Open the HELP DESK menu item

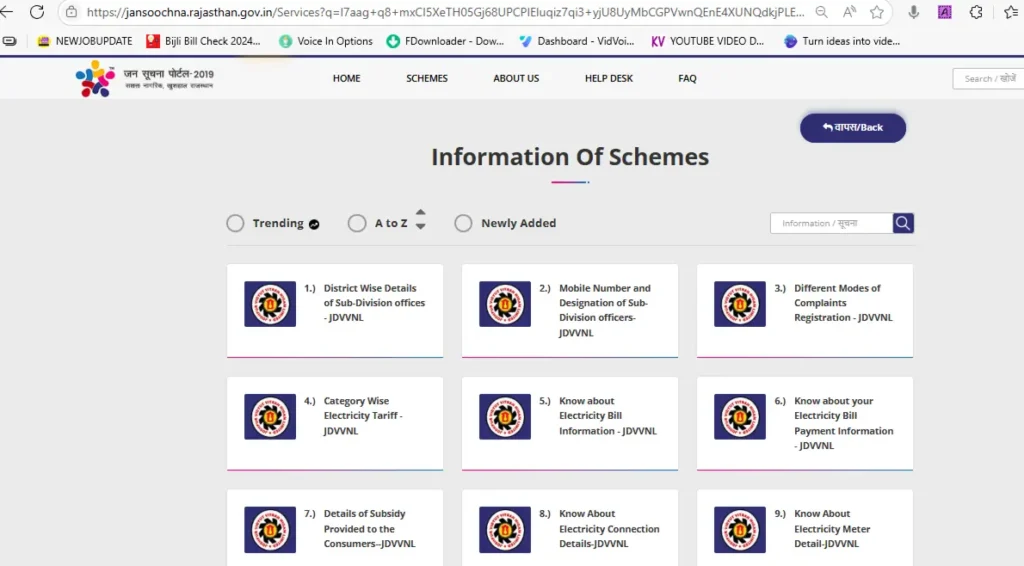[609, 78]
